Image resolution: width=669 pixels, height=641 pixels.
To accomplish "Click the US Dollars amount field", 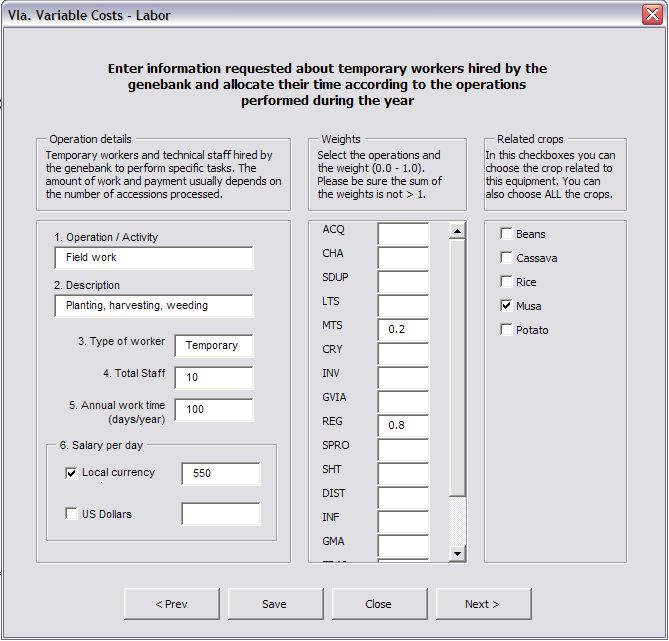I will click(x=220, y=514).
